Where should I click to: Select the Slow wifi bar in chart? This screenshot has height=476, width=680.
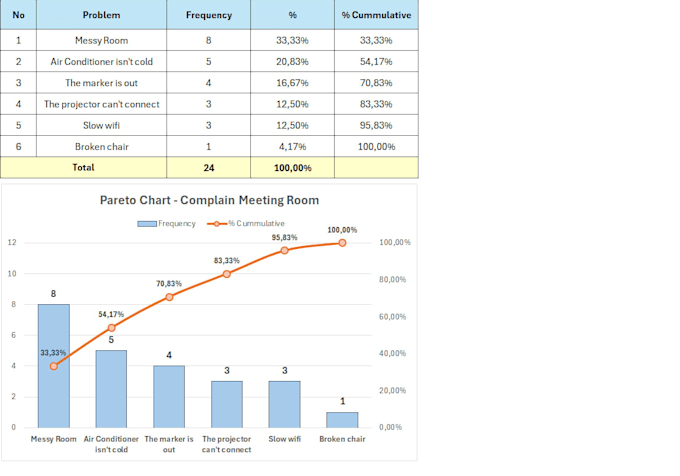pyautogui.click(x=284, y=404)
